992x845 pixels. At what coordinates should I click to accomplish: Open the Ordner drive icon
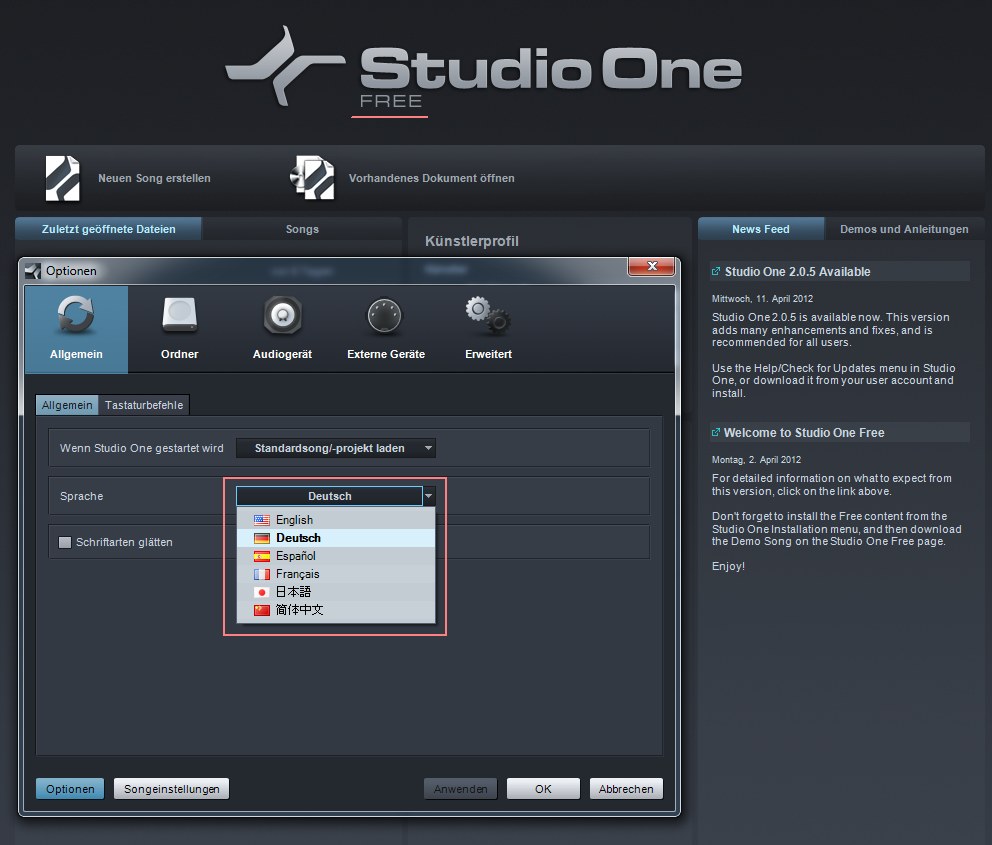pos(180,315)
